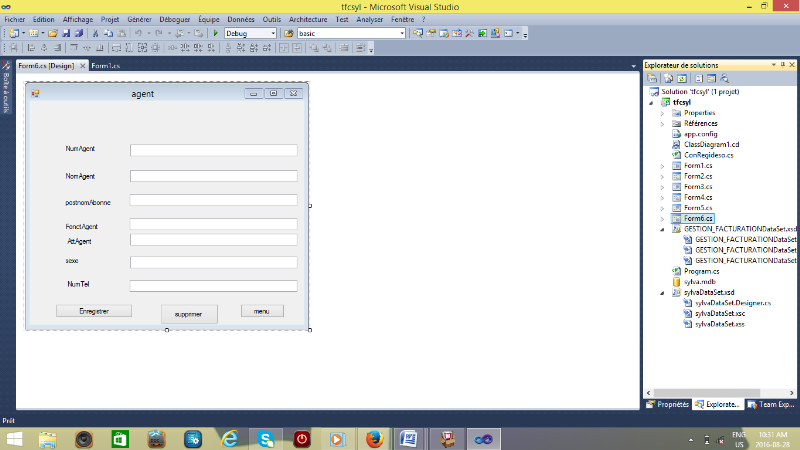Image resolution: width=800 pixels, height=450 pixels.
Task: Click the Paste icon in toolbar
Action: (x=121, y=33)
